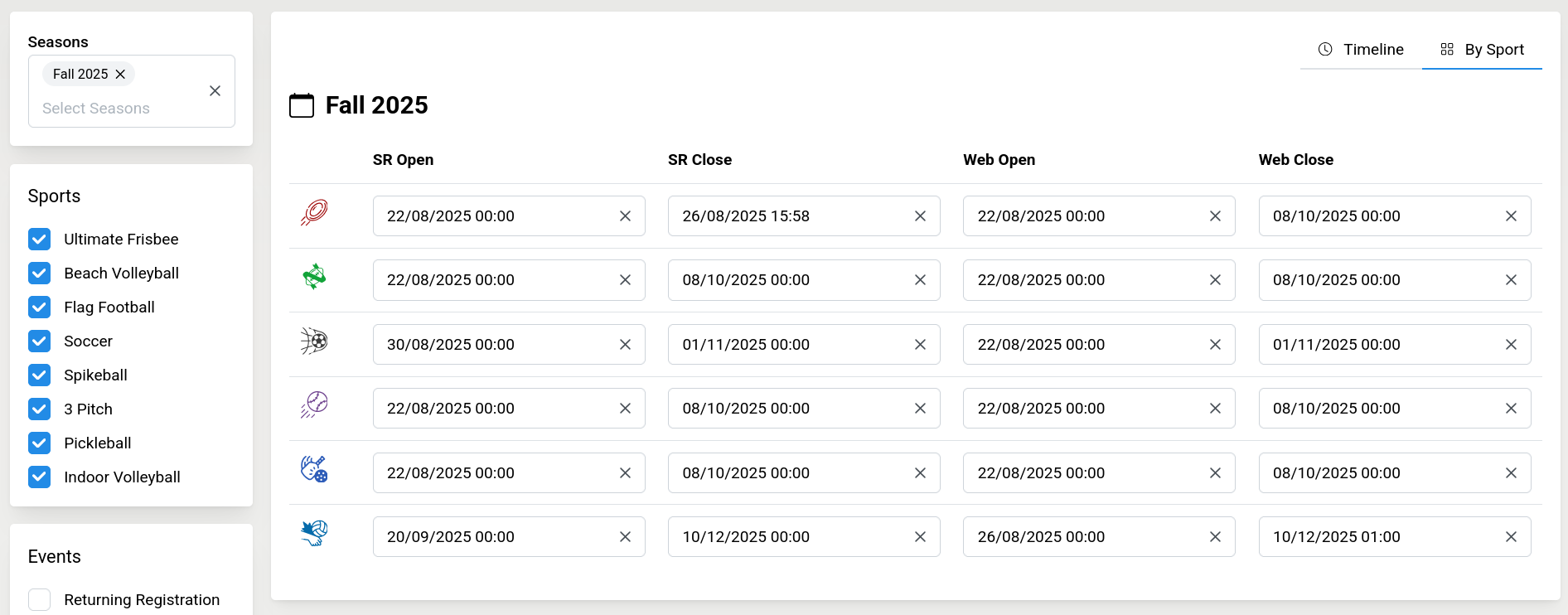Clear SR Open date in 3 Pitch row
This screenshot has height=615, width=1568.
click(625, 409)
